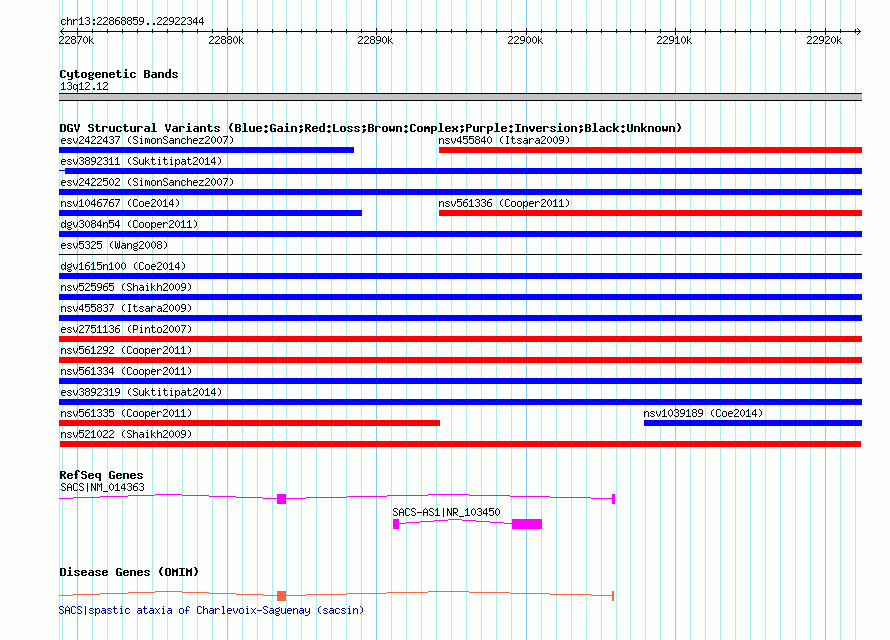890x640 pixels.
Task: Select the nsv561335 (Cooper2011) red bar
Action: pos(249,423)
